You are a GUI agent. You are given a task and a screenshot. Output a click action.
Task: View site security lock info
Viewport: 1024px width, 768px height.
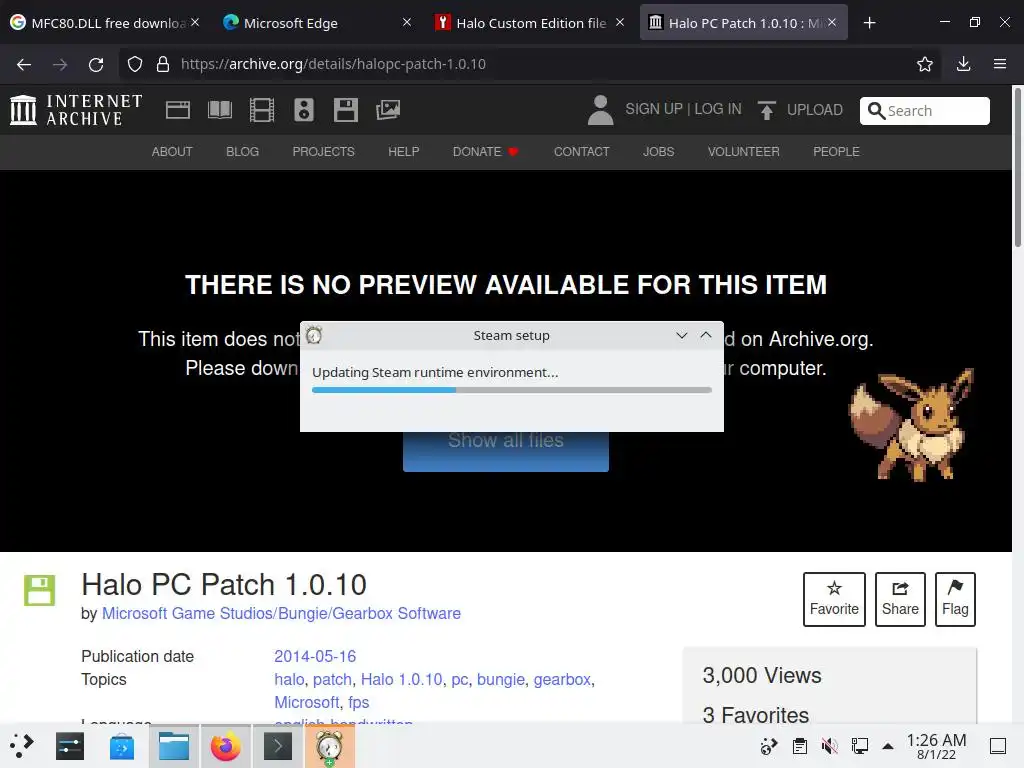point(163,64)
